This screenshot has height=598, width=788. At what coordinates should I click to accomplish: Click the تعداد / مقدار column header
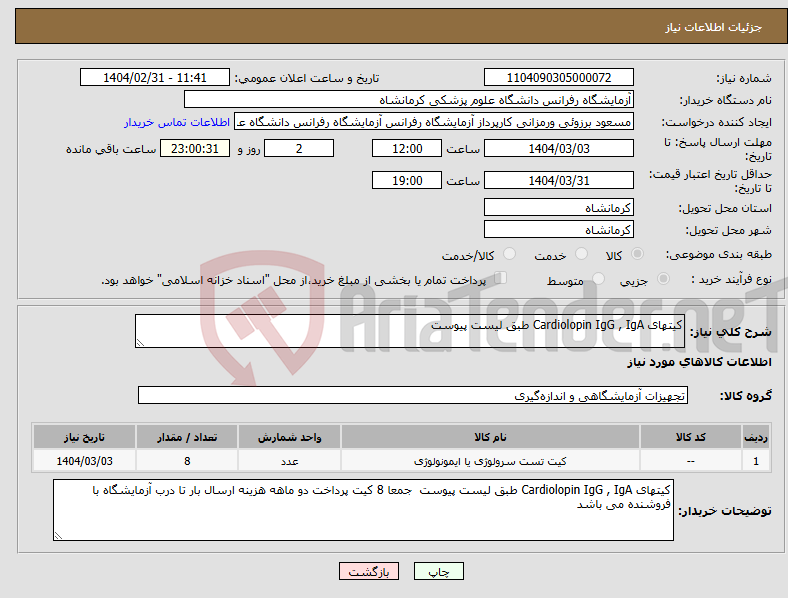(187, 437)
